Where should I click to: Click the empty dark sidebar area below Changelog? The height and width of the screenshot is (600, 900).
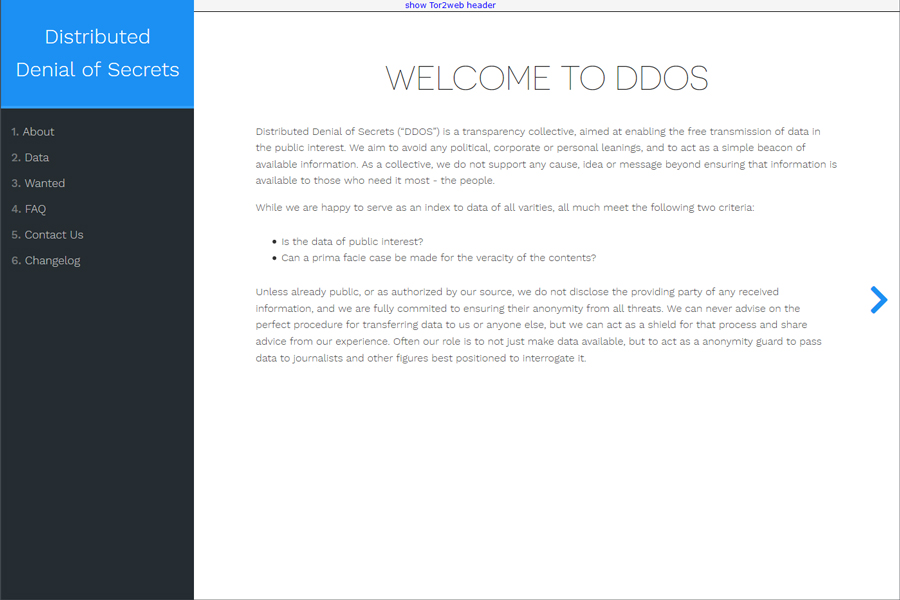click(97, 430)
